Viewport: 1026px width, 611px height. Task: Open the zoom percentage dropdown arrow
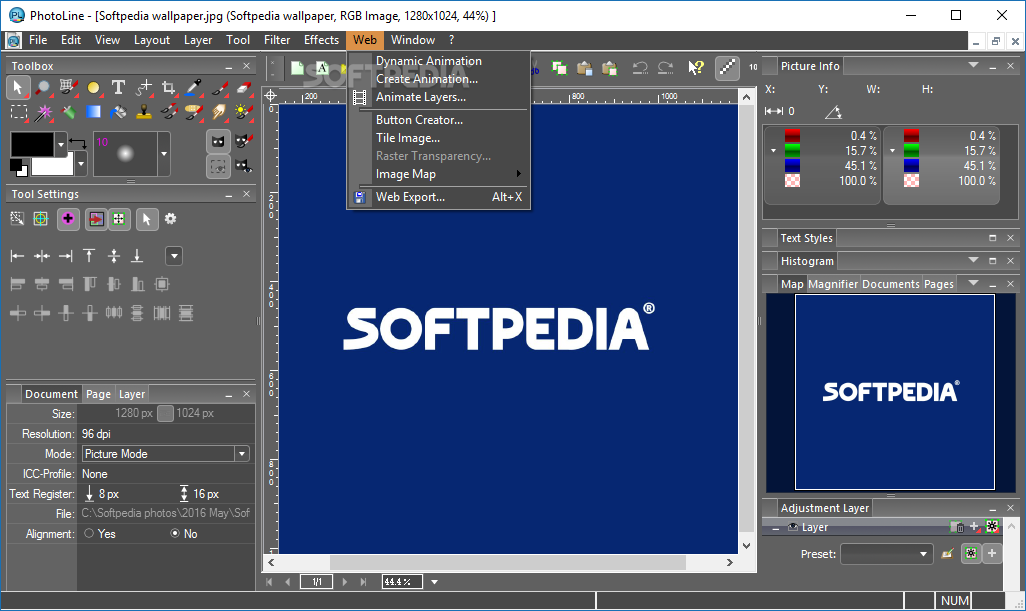434,582
